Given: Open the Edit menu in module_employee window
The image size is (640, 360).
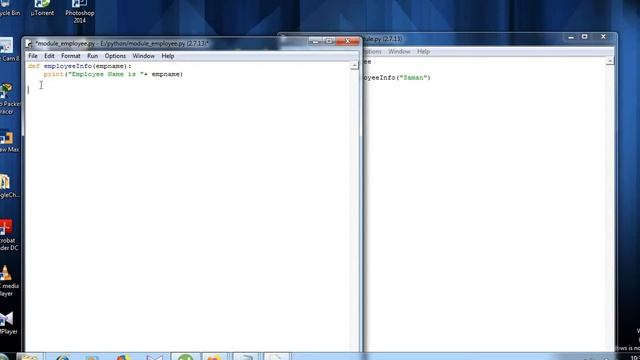Looking at the screenshot, I should [49, 56].
